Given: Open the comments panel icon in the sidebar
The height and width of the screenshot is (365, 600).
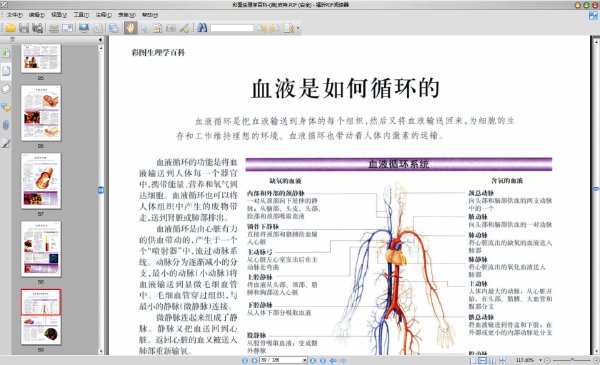Looking at the screenshot, I should click(x=6, y=107).
